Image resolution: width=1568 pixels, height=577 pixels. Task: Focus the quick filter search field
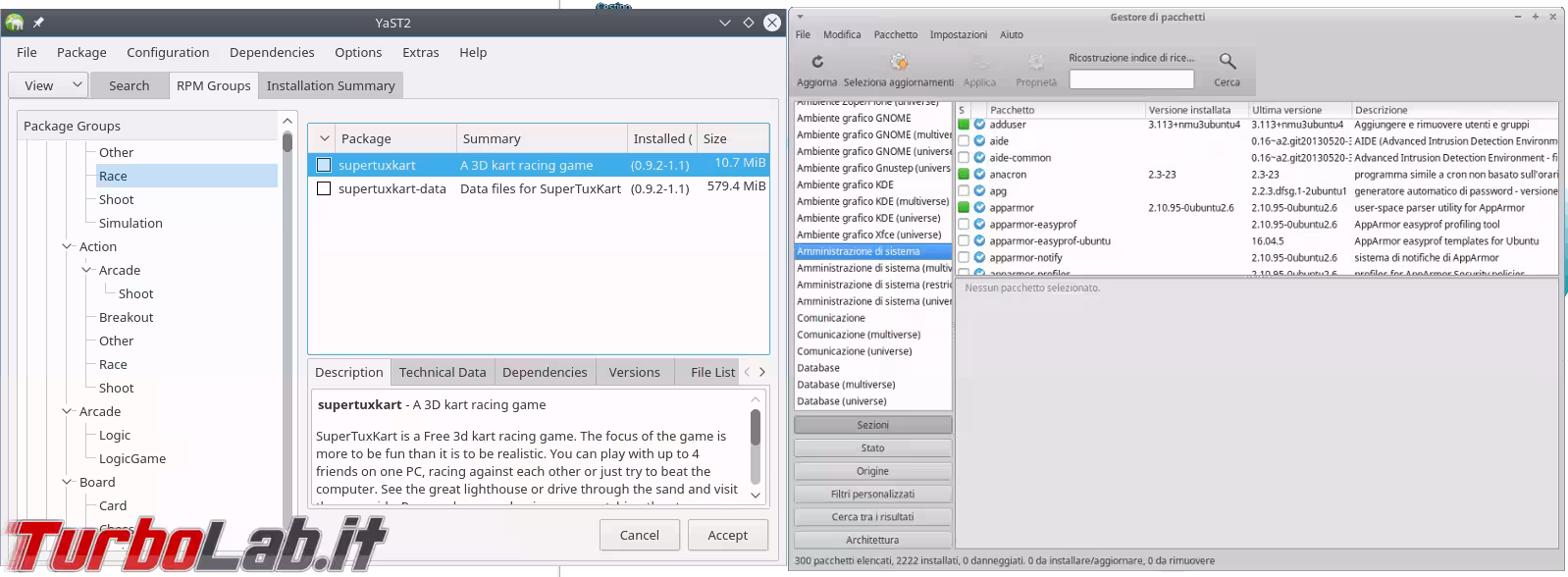click(1131, 79)
